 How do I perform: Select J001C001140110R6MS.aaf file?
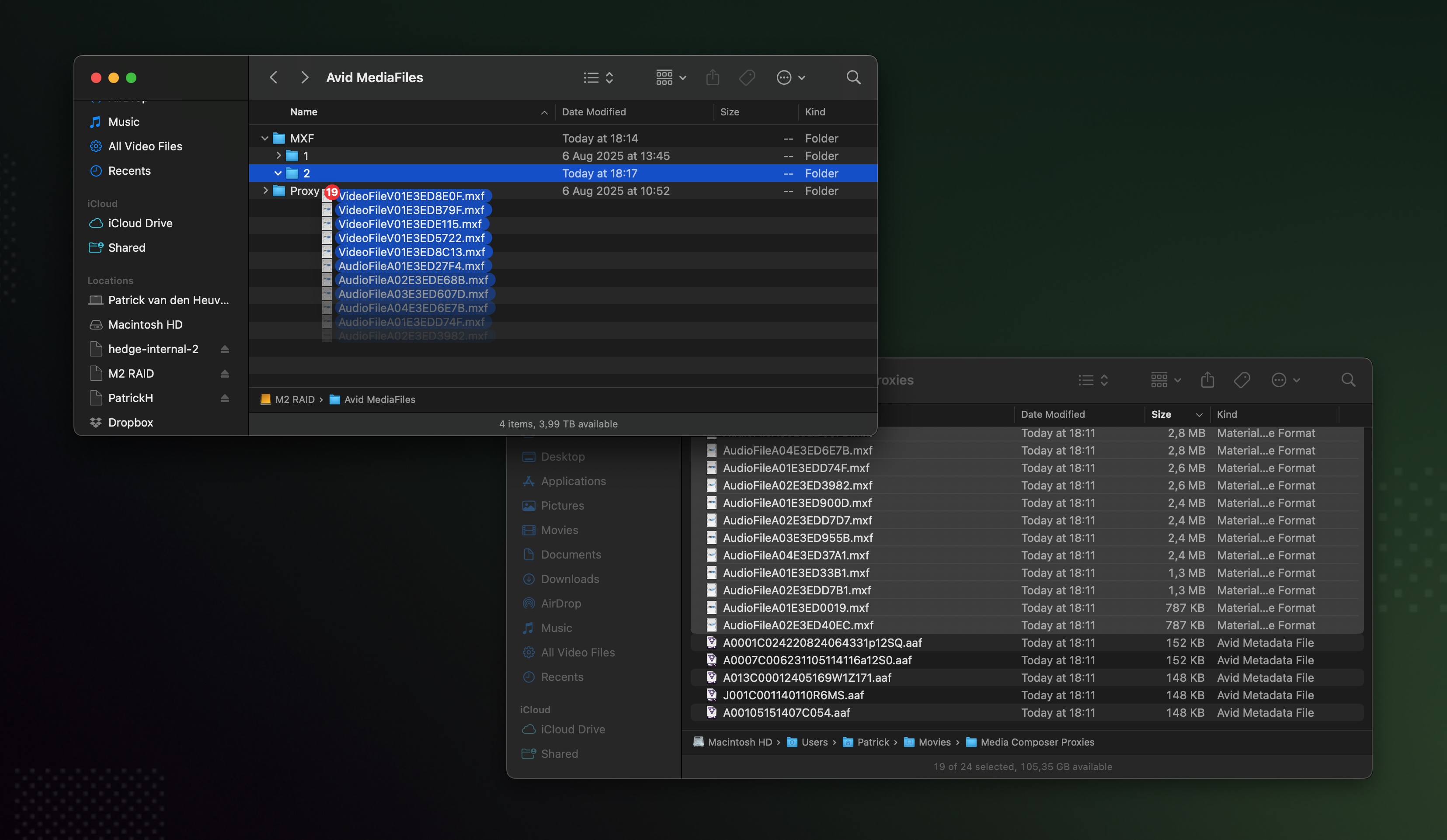coord(1027,695)
